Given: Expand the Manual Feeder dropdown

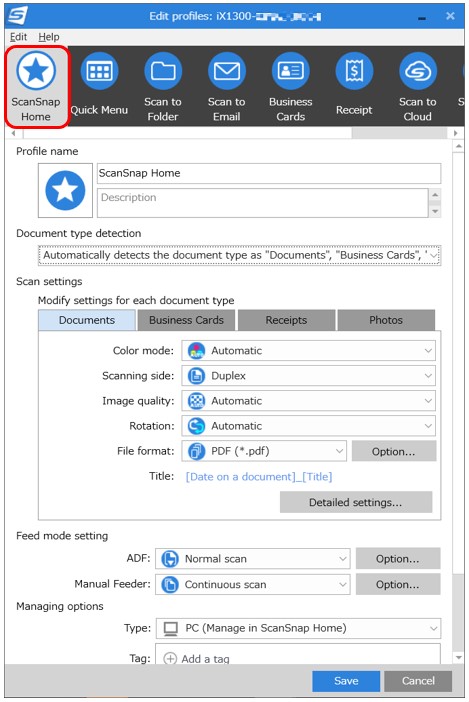Looking at the screenshot, I should 253,584.
